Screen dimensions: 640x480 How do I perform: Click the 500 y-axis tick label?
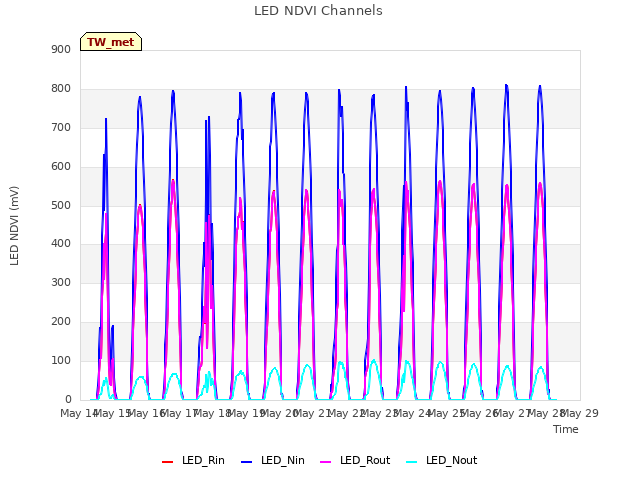(x=61, y=205)
